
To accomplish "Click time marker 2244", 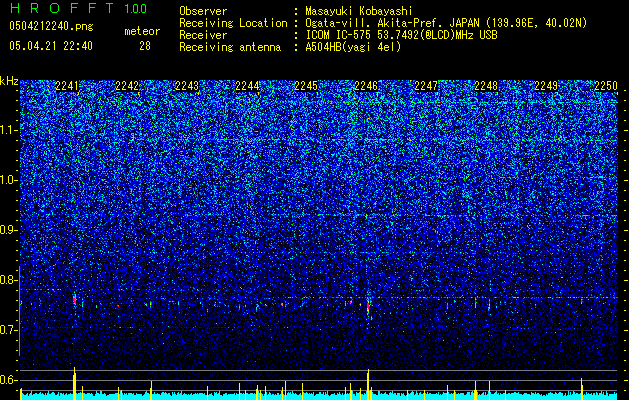I will pos(247,86).
